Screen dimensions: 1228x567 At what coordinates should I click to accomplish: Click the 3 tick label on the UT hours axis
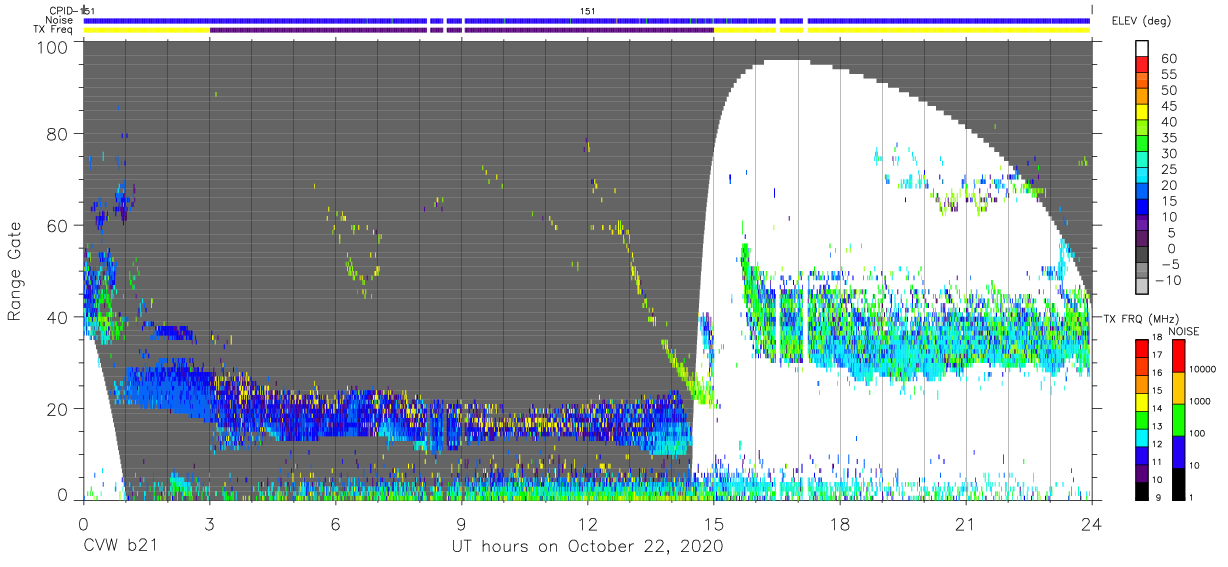(209, 523)
